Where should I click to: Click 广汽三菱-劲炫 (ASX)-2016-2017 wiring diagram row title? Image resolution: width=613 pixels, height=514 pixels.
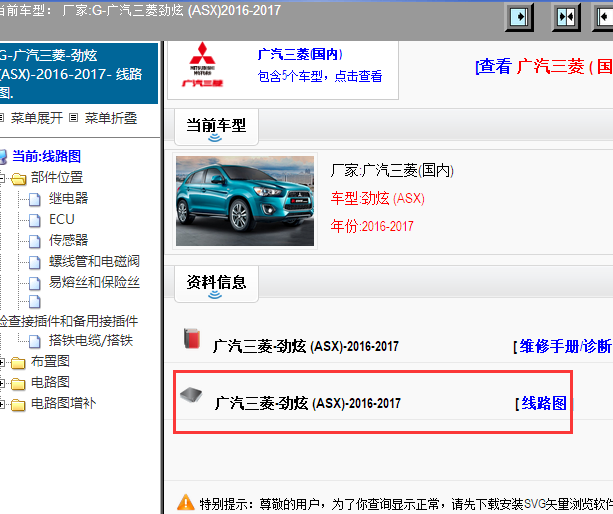(308, 403)
